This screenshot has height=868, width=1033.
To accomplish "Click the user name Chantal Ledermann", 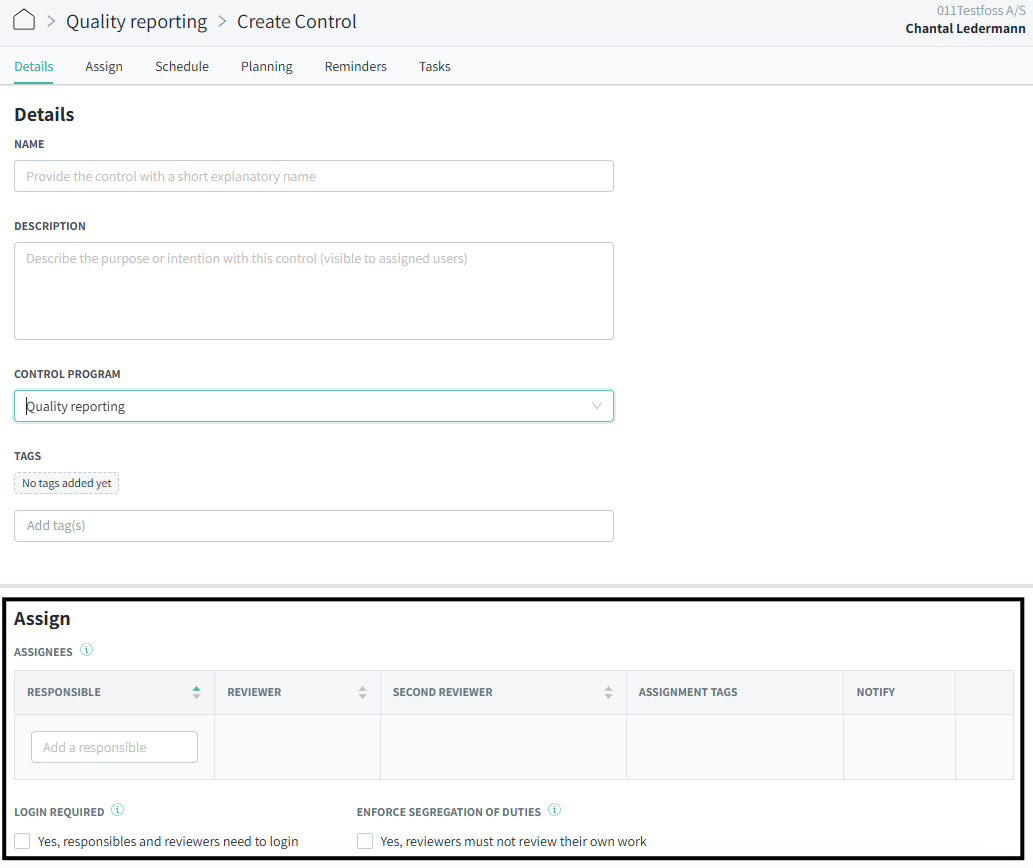I will [x=965, y=28].
